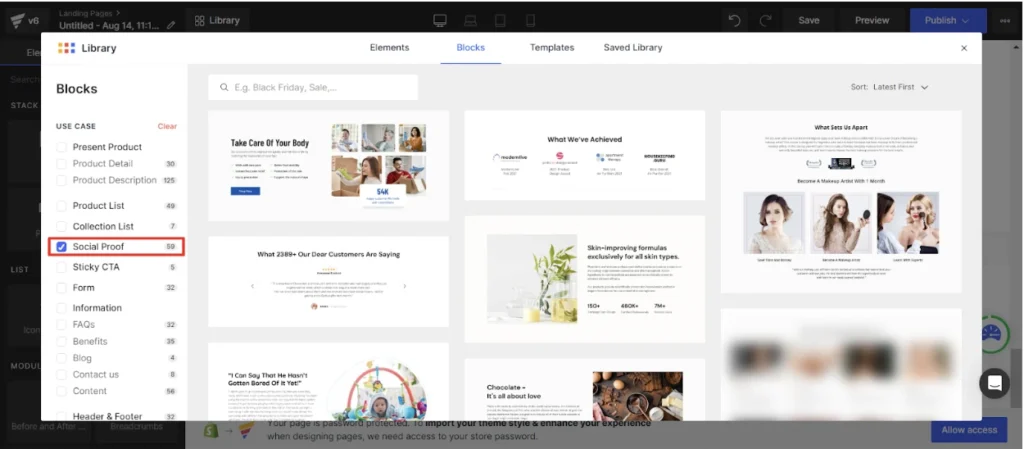The width and height of the screenshot is (1024, 449).
Task: Open the Templates tab
Action: coord(552,48)
